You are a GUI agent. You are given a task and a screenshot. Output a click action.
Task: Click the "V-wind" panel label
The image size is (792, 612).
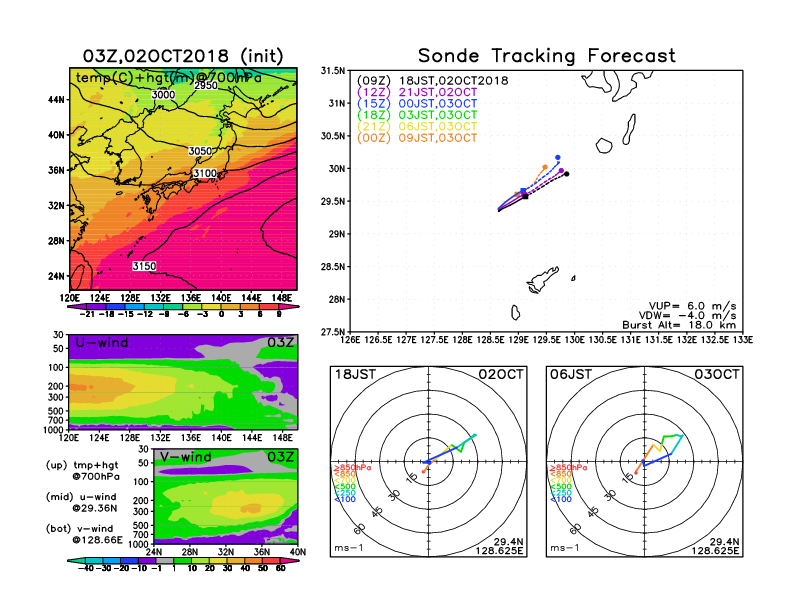pyautogui.click(x=185, y=457)
